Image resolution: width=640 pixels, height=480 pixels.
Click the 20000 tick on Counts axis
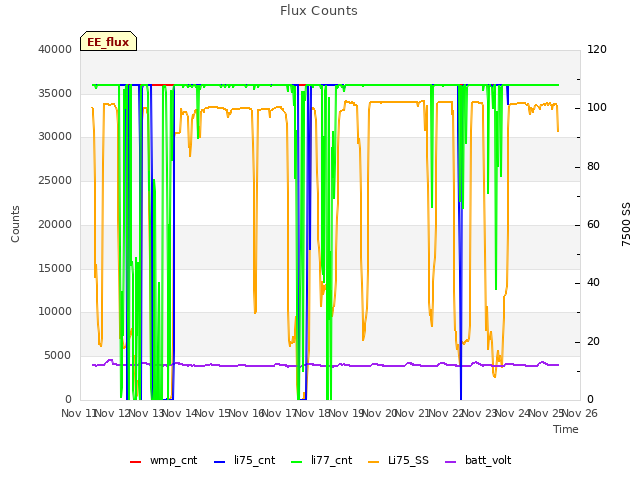click(x=55, y=224)
